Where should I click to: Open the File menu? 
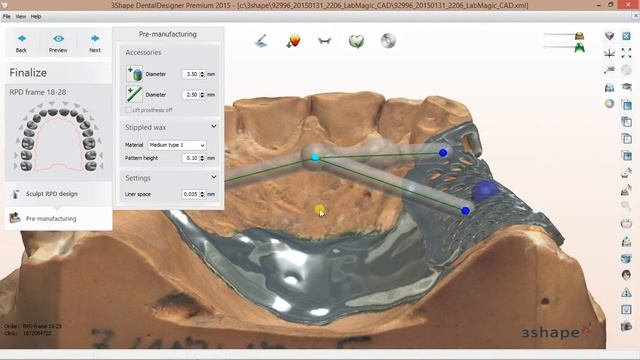[7, 16]
